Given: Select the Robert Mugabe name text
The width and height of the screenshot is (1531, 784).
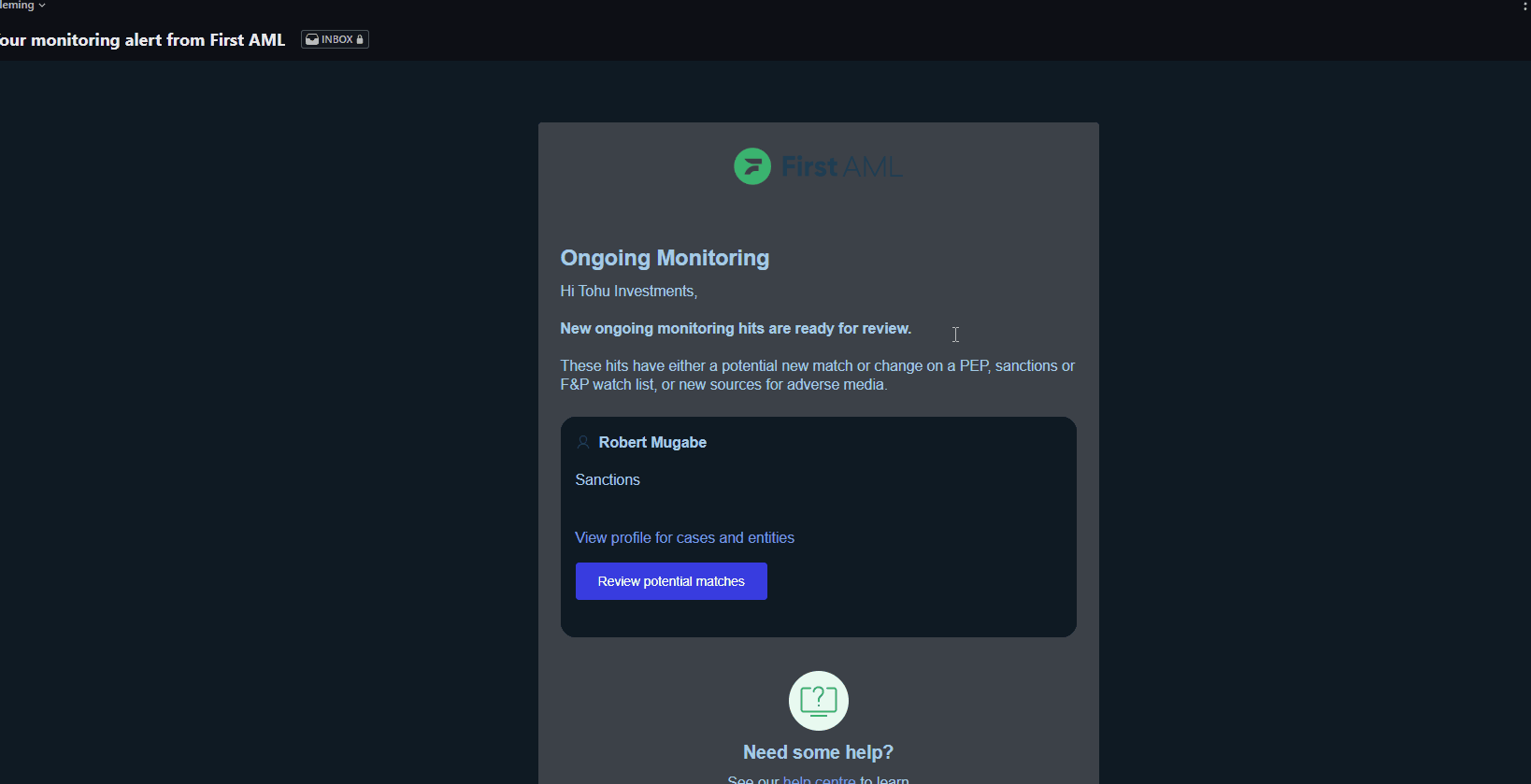Looking at the screenshot, I should coord(652,442).
